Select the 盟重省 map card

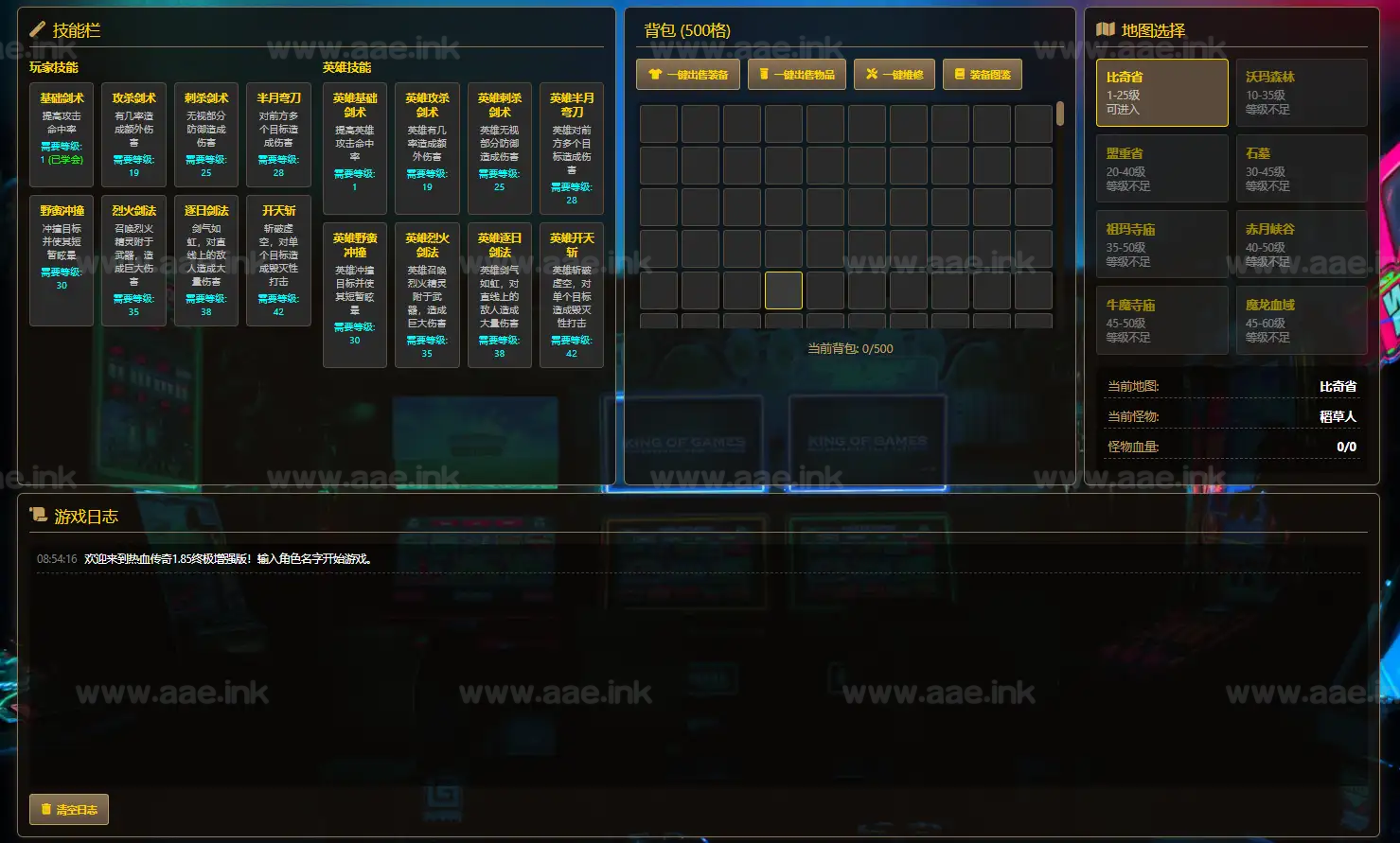coord(1161,168)
